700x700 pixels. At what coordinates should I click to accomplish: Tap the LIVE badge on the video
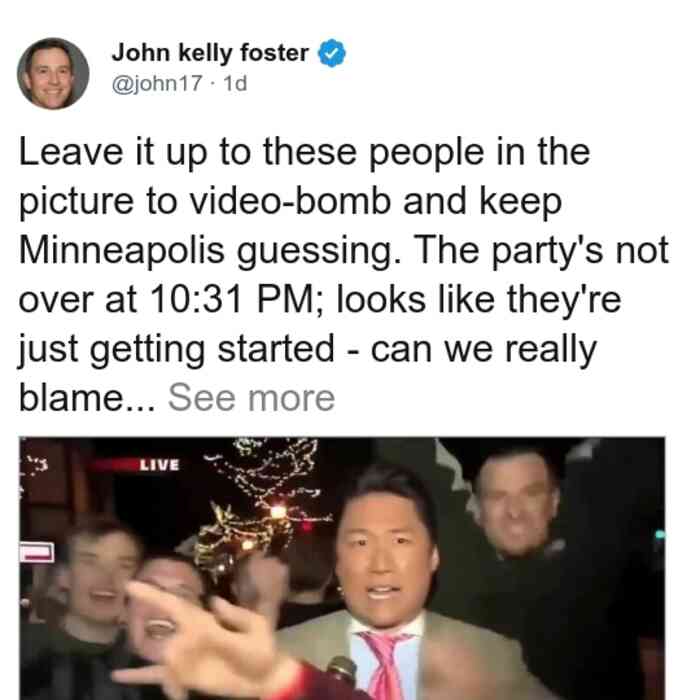click(159, 465)
